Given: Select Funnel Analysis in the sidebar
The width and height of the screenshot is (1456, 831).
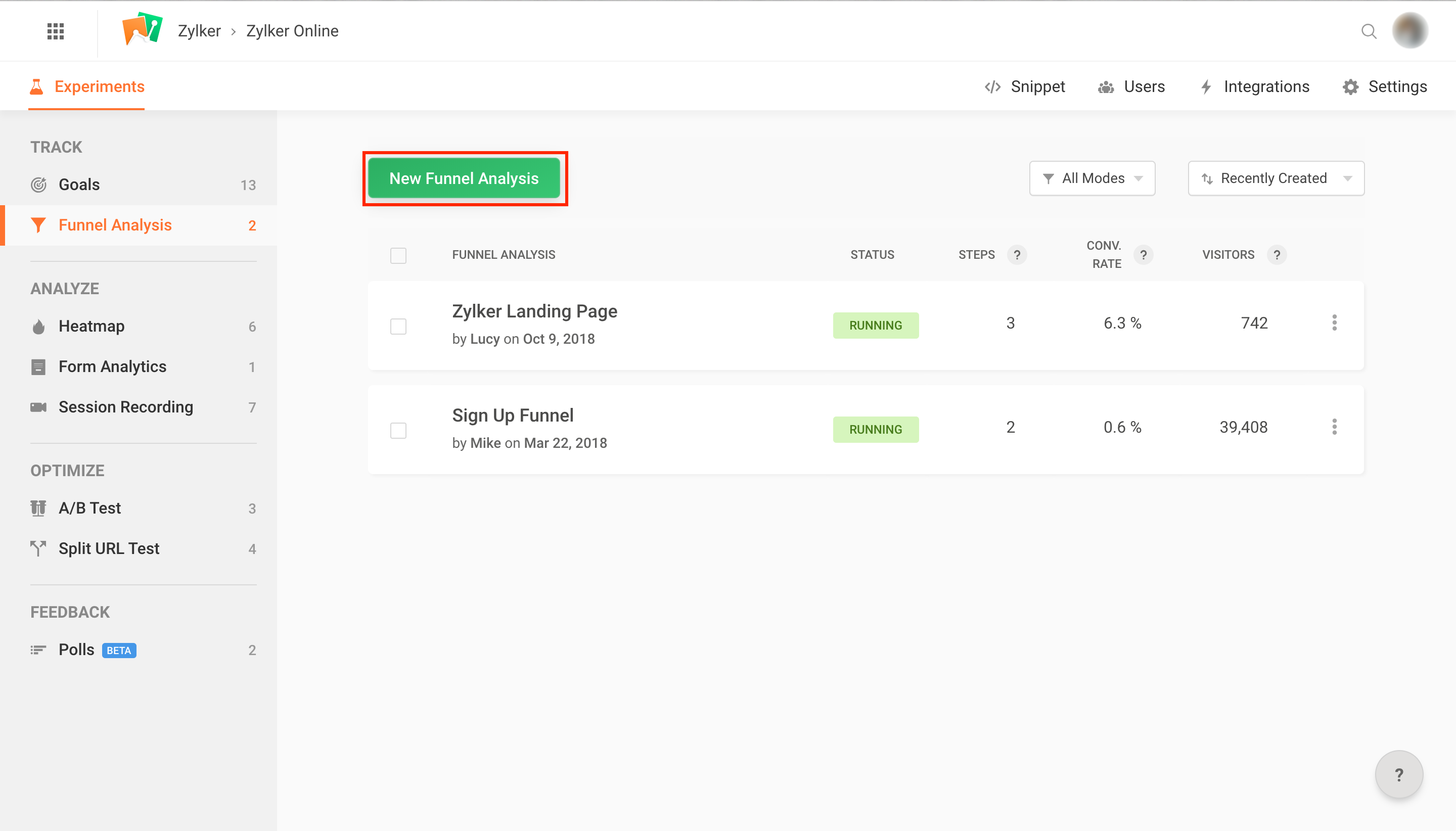Looking at the screenshot, I should pyautogui.click(x=138, y=225).
